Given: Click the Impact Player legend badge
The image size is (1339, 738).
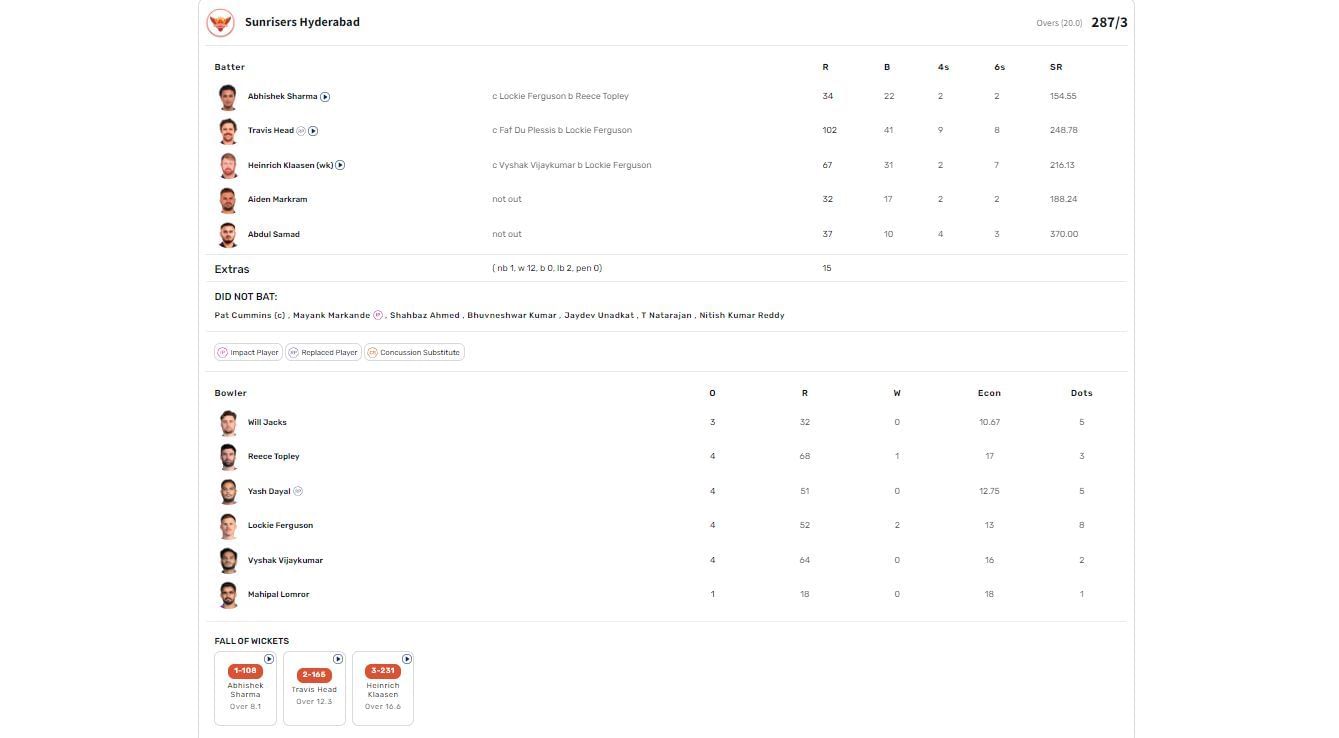Looking at the screenshot, I should 247,352.
